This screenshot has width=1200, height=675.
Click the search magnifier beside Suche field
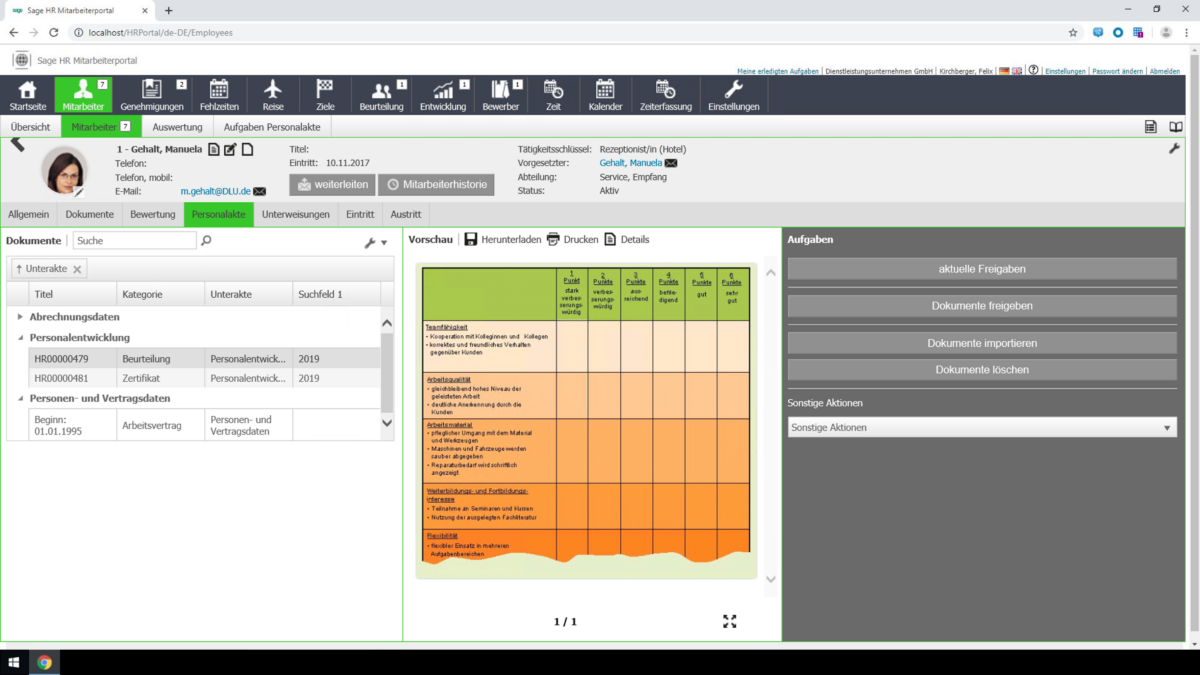206,241
